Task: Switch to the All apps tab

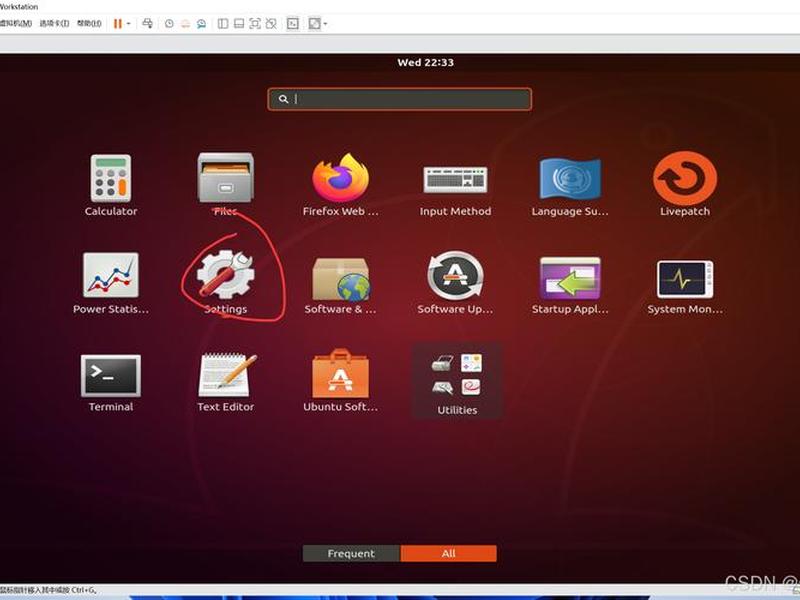Action: click(448, 554)
